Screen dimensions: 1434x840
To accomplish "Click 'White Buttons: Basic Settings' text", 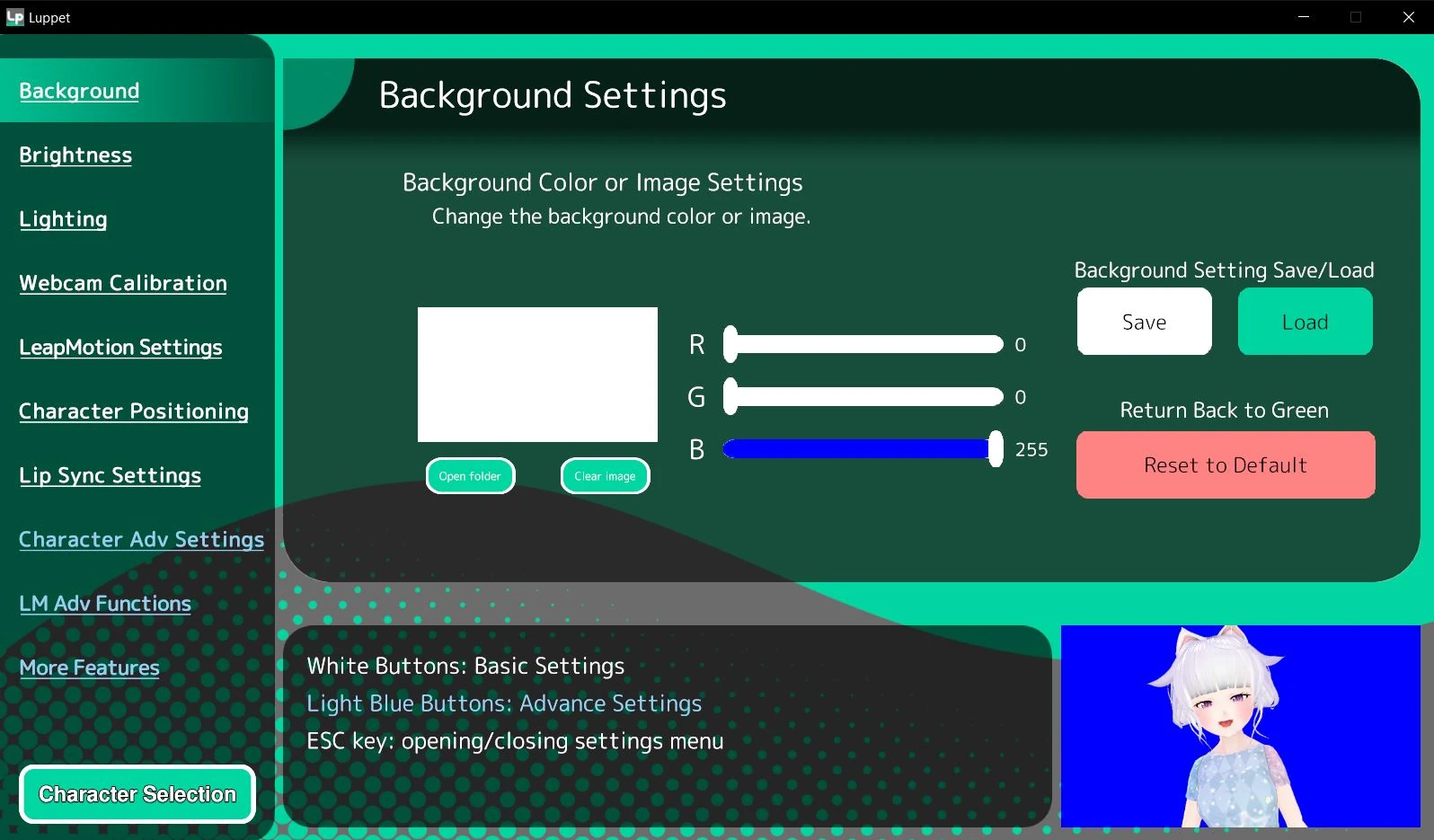I will (x=465, y=666).
